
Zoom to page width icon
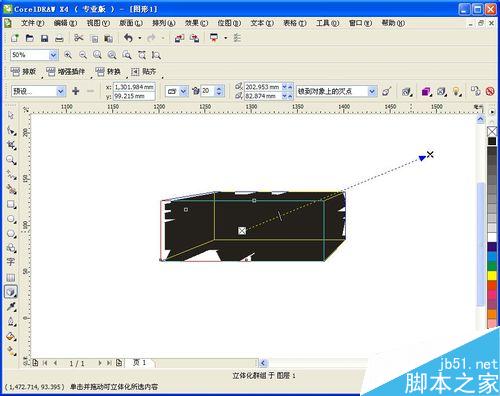142,55
